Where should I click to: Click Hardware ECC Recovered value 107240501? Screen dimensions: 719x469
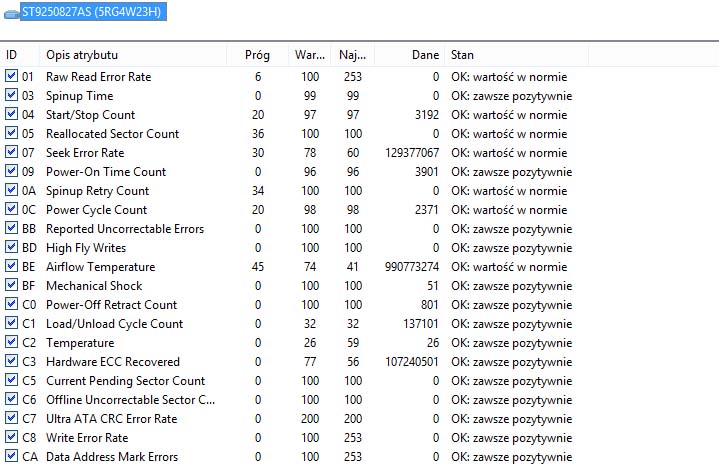(412, 362)
